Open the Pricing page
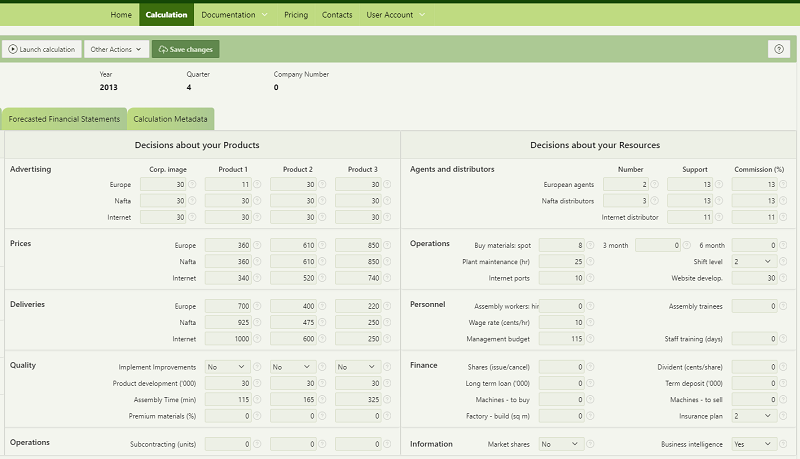This screenshot has width=800, height=459. click(296, 15)
